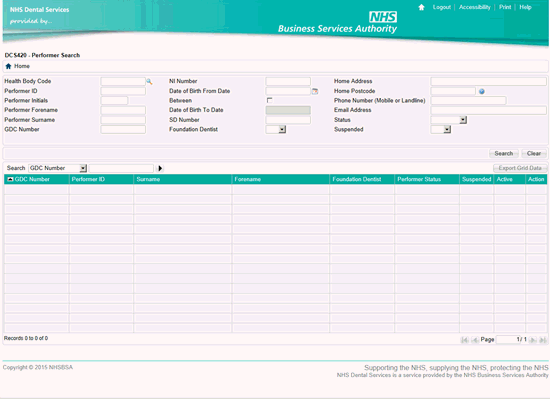Screen dimensions: 550x399
Task: Click Export Grid Data button
Action: pos(520,168)
